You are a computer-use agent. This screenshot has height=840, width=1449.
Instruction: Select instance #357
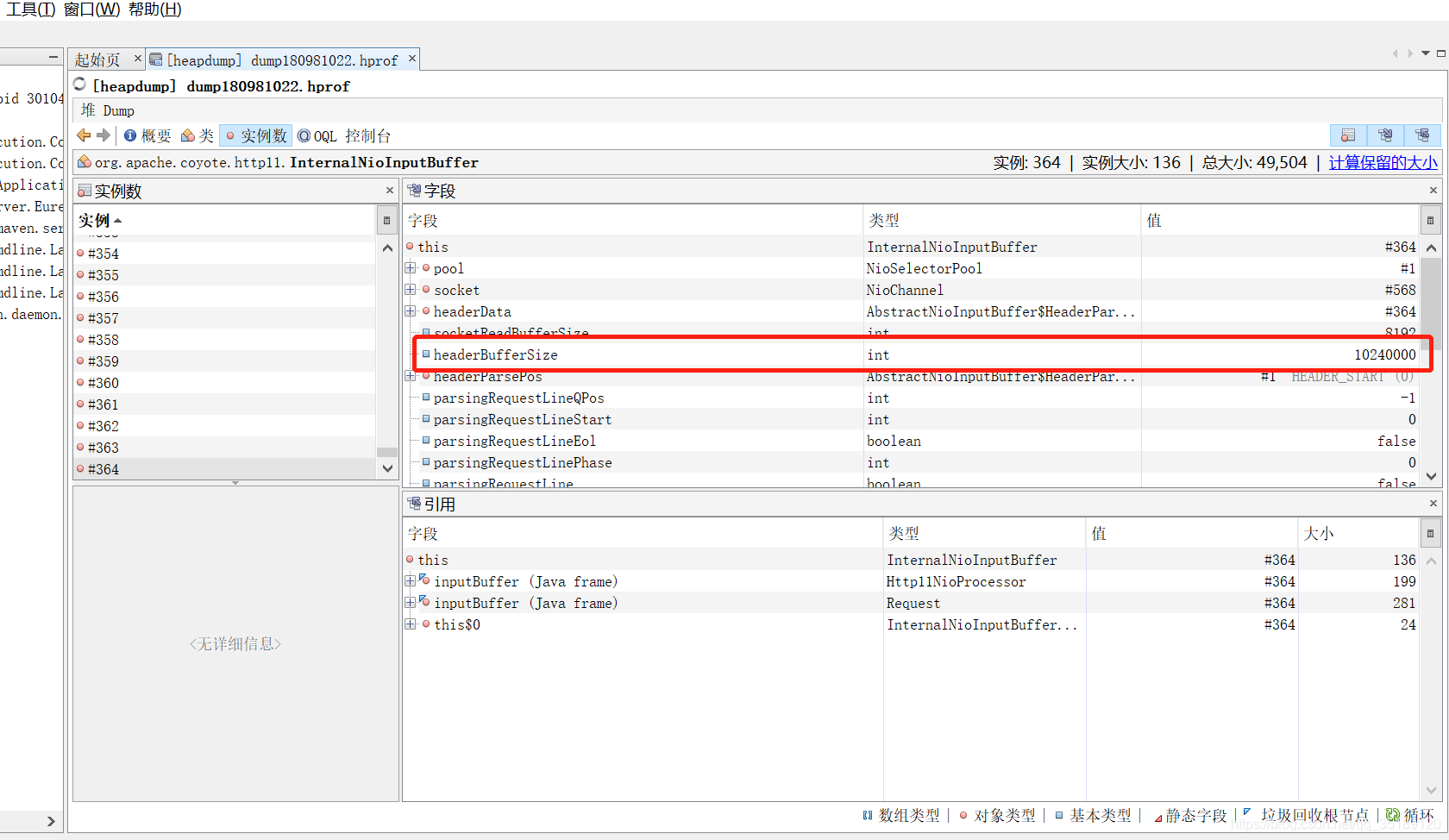coord(225,318)
